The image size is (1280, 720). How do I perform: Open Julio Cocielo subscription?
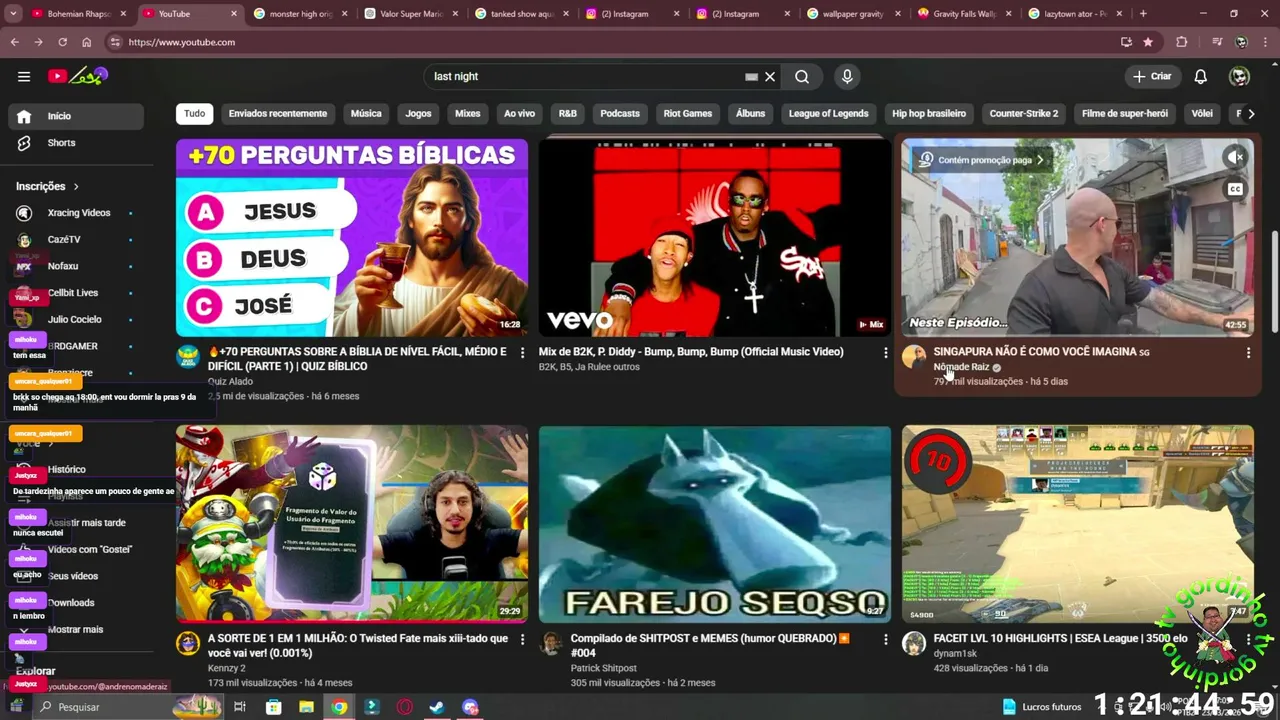75,320
